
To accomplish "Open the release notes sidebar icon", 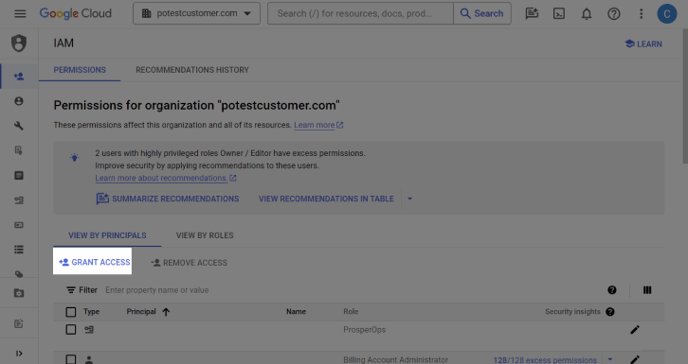I will coord(19,324).
